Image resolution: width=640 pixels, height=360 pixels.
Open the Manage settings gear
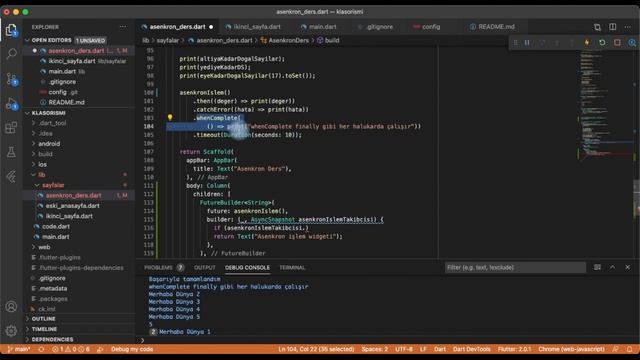coord(11,331)
